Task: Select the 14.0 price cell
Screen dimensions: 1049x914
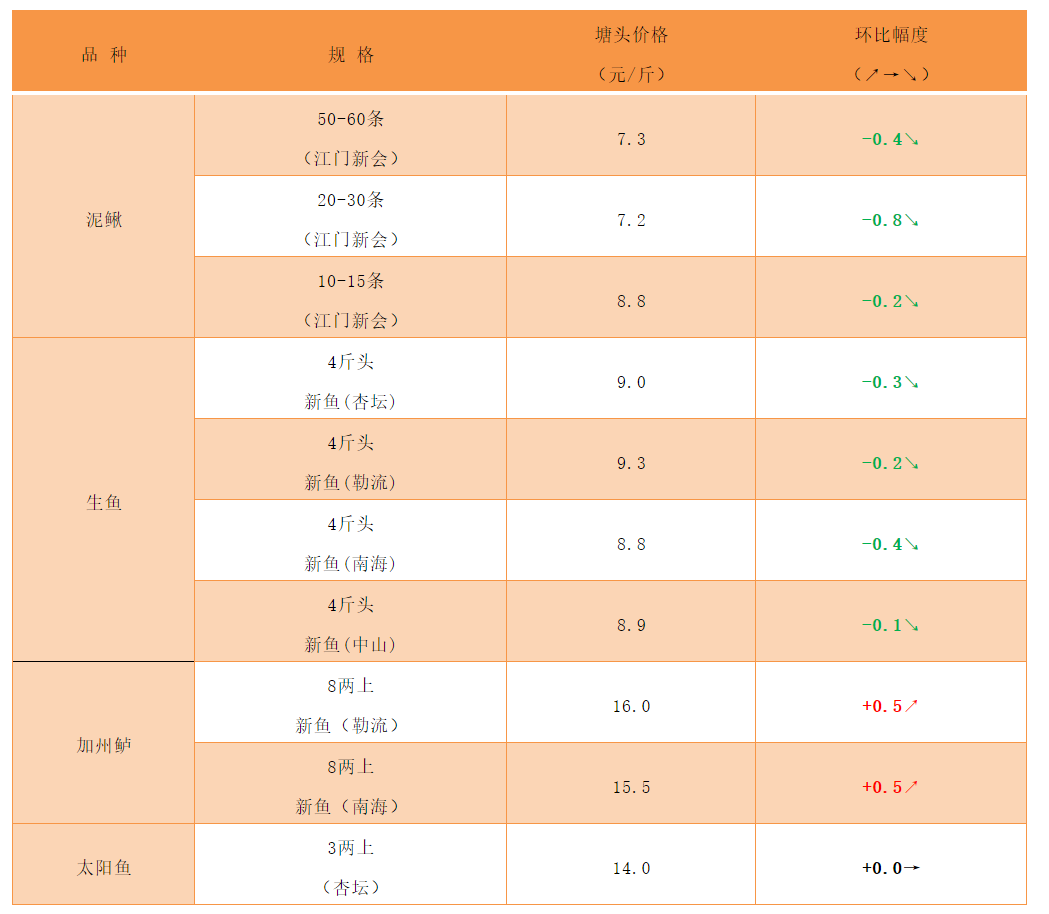Action: (631, 868)
